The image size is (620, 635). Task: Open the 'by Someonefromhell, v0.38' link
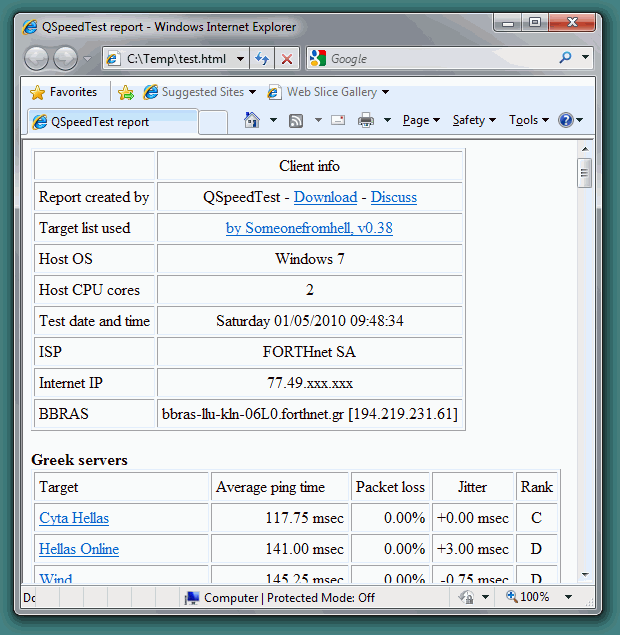click(309, 228)
